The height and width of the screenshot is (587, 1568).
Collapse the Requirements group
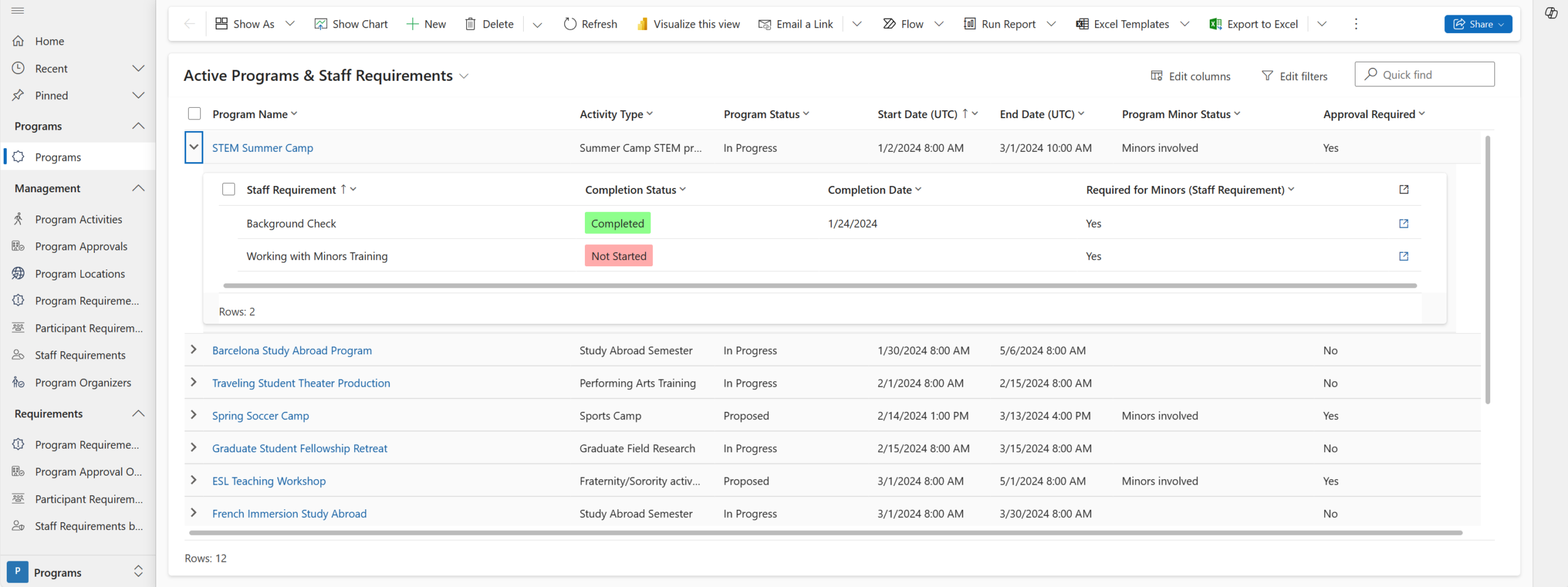pyautogui.click(x=138, y=413)
